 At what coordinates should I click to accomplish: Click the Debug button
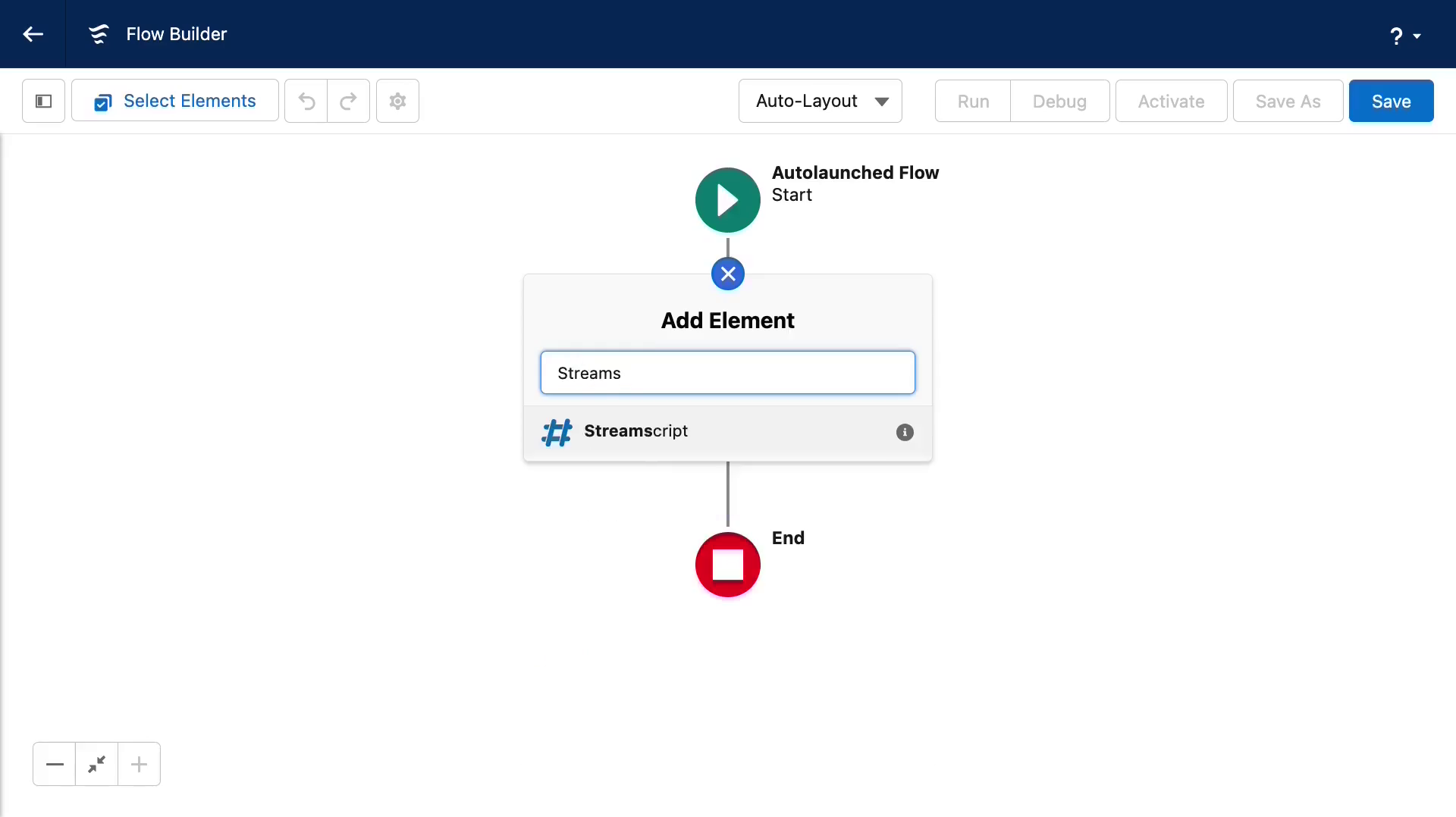1059,101
